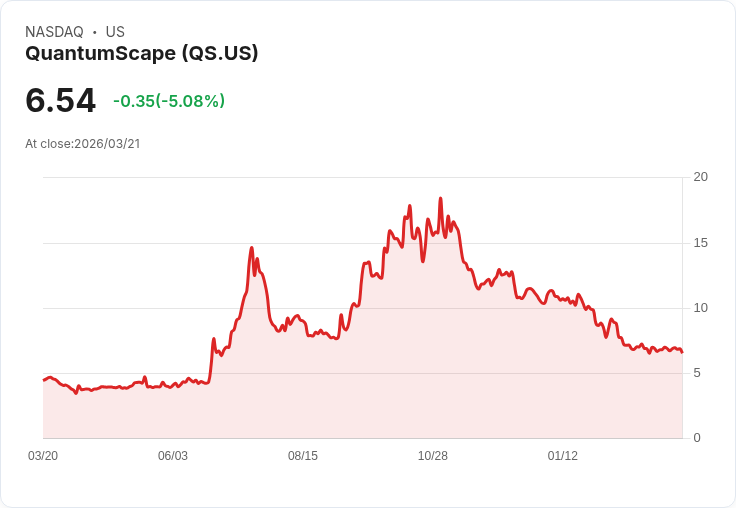Click the 10 value label on y-axis
This screenshot has height=508, width=736.
tap(700, 308)
